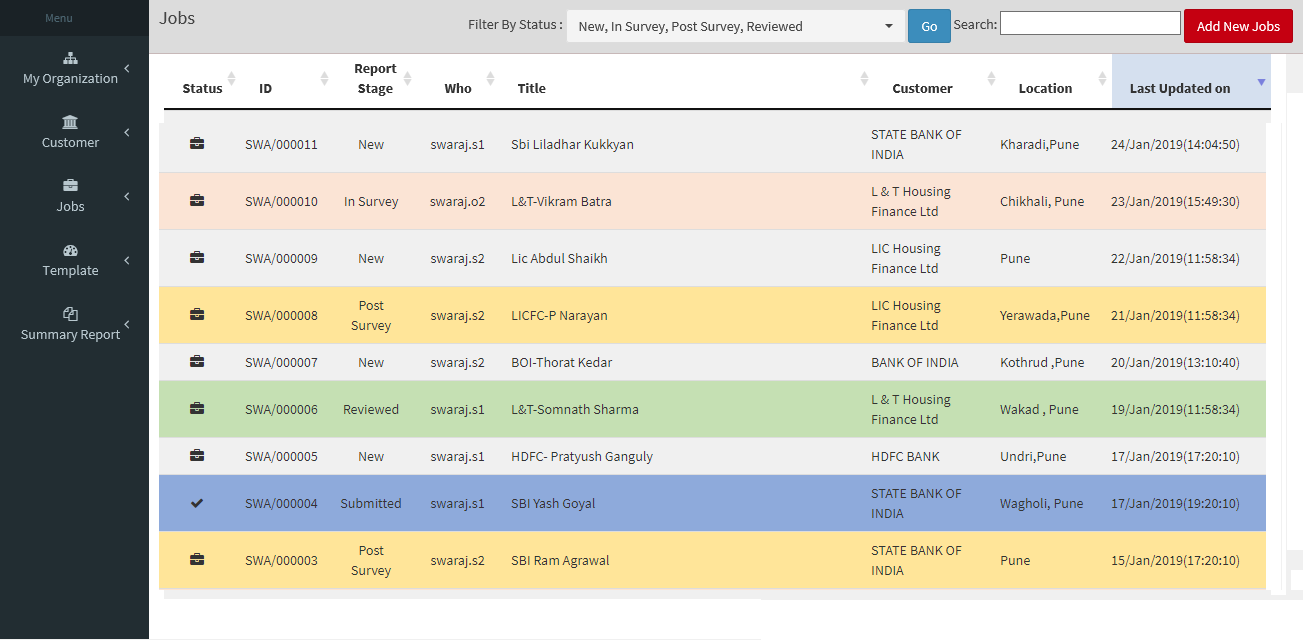
Task: Expand Summary Report menu chevron
Action: pyautogui.click(x=127, y=324)
